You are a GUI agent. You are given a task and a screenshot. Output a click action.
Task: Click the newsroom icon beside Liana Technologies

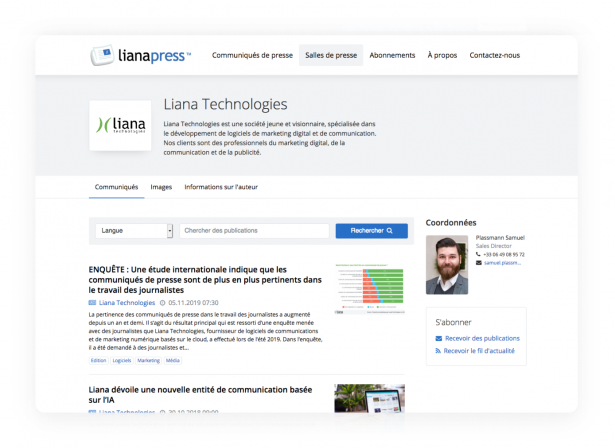(x=92, y=303)
